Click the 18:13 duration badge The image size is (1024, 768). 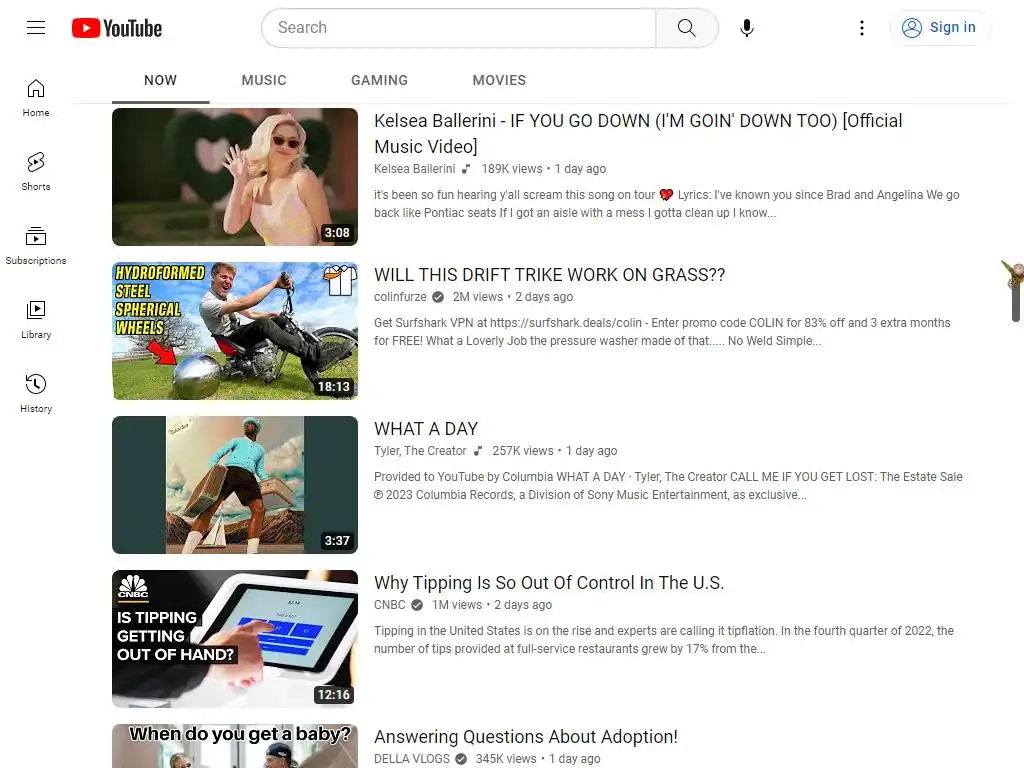click(x=334, y=387)
